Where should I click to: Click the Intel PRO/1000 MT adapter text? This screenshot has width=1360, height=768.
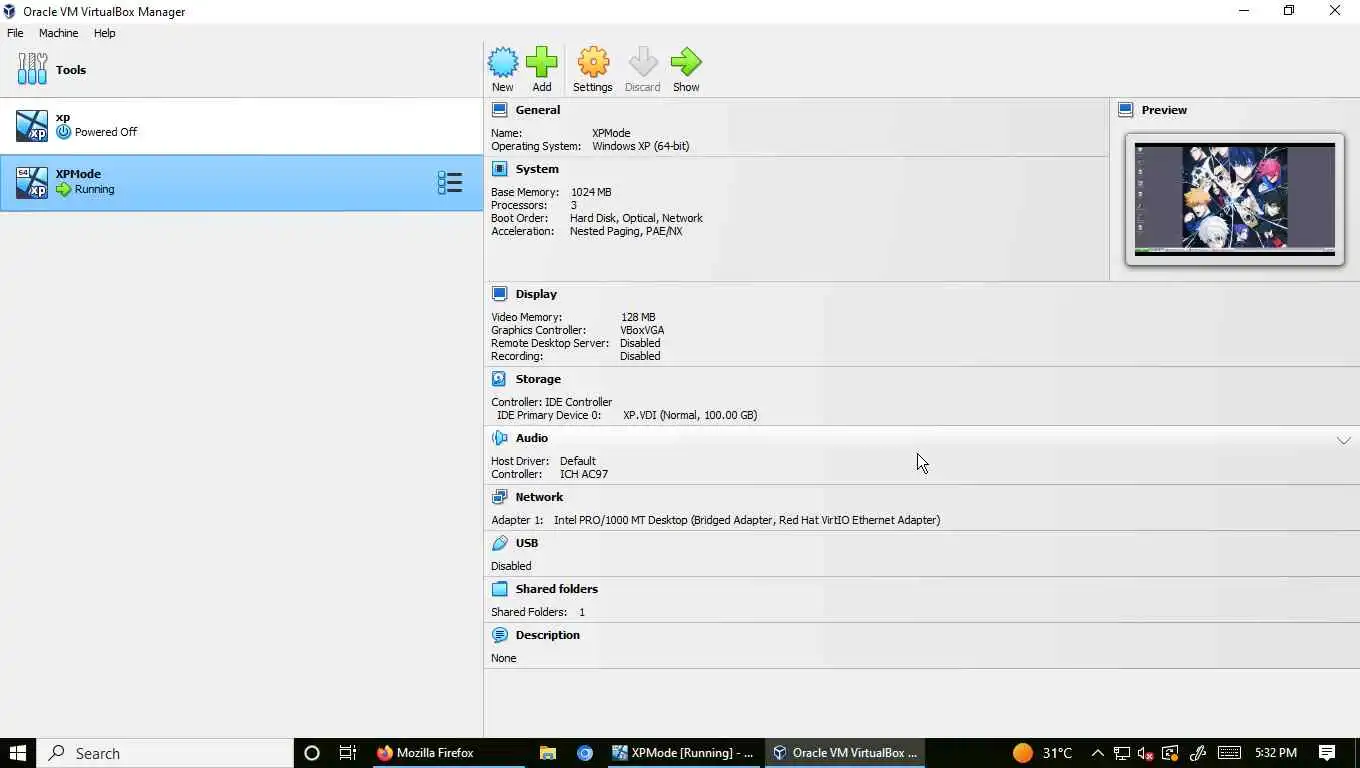(x=747, y=520)
